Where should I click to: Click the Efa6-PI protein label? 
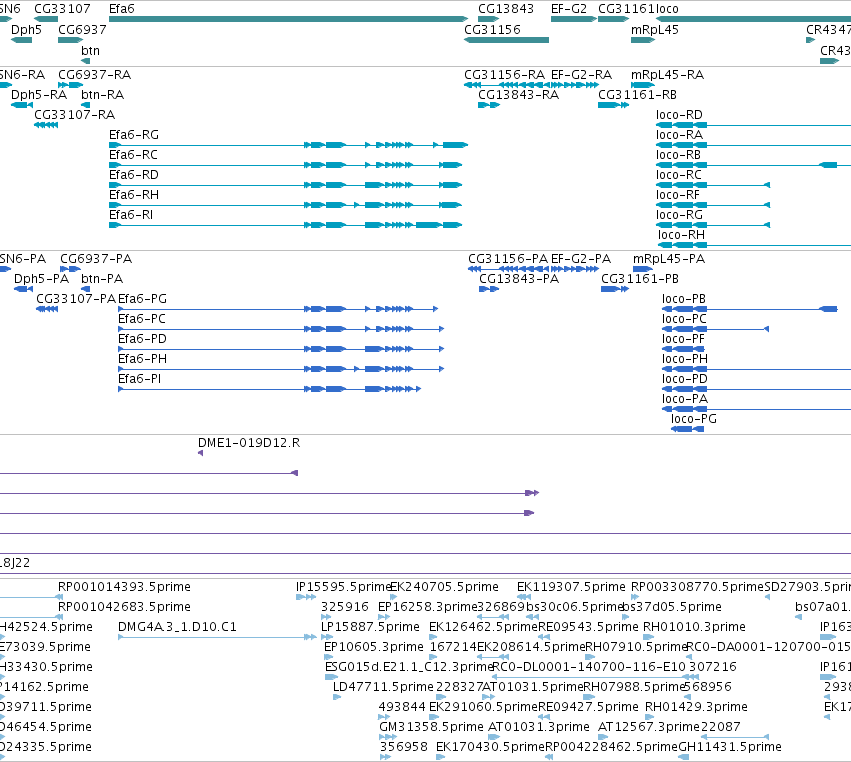pos(139,378)
